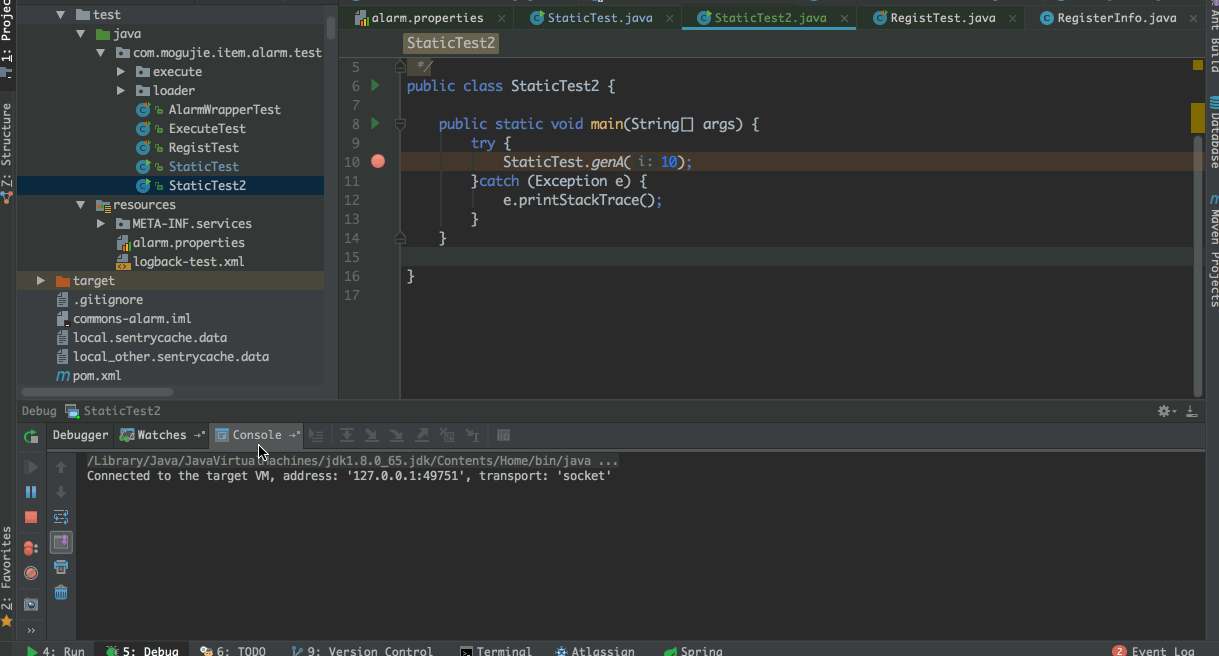Expand the META-INF.services folder

[101, 224]
